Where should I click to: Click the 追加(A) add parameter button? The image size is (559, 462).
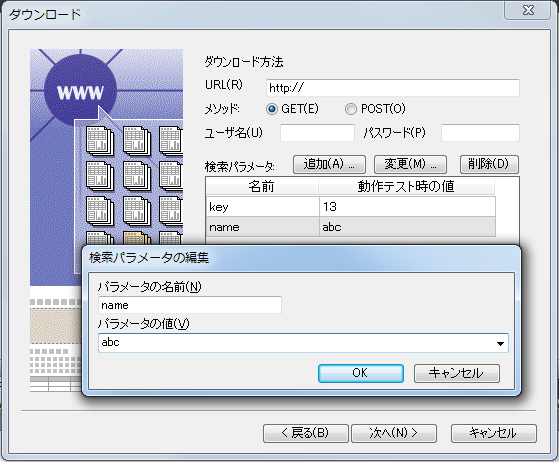(x=329, y=164)
